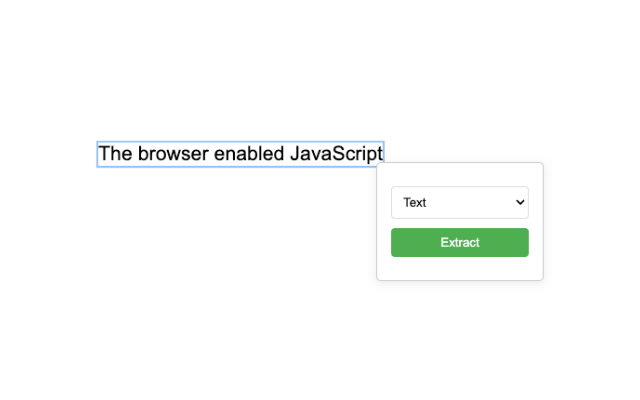Click the capital "J" in JavaScript

[x=296, y=154]
